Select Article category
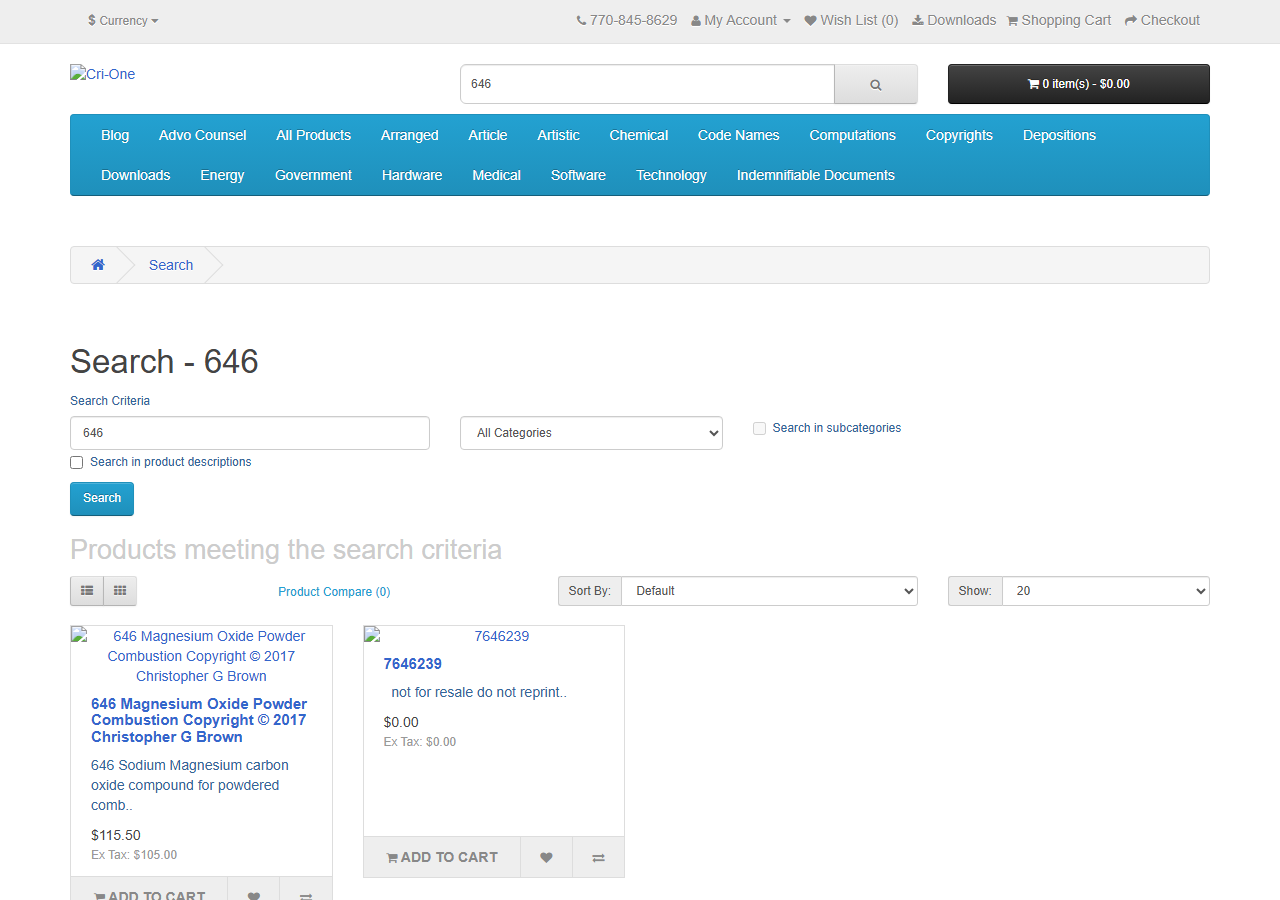 coord(488,135)
